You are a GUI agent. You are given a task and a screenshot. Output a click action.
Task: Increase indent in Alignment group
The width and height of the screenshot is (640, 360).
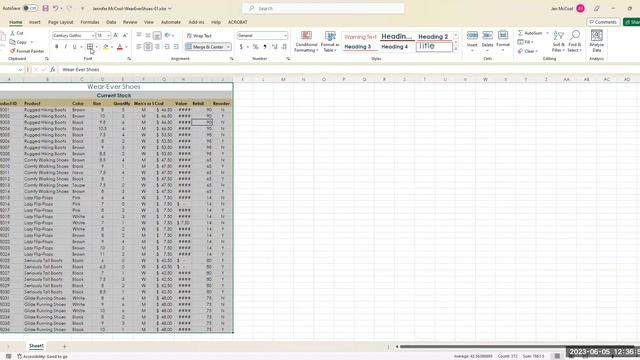coord(176,47)
